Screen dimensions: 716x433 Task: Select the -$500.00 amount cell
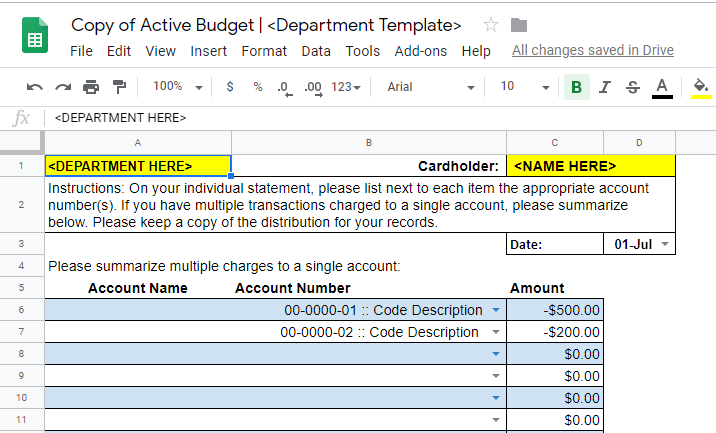[x=554, y=310]
